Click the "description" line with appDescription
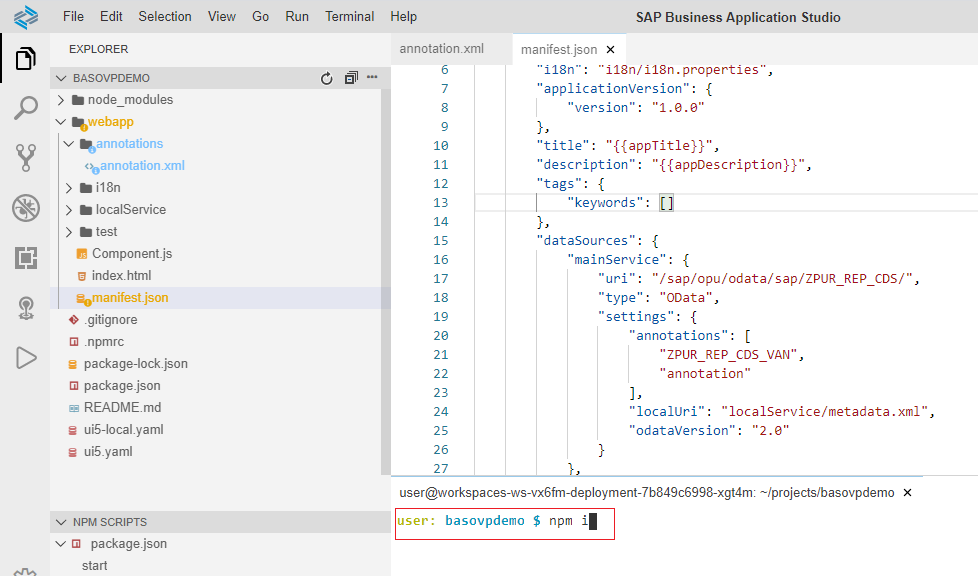 pyautogui.click(x=674, y=165)
